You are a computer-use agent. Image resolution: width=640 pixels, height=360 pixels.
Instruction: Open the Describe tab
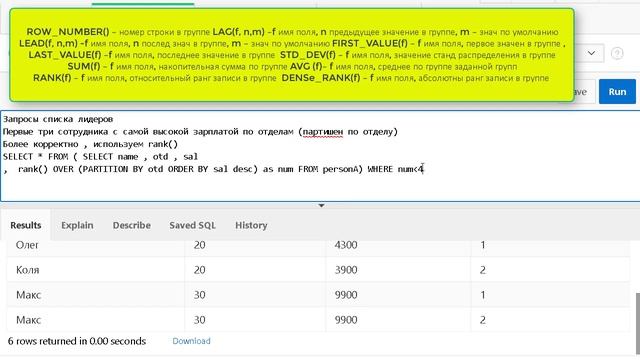(x=131, y=225)
